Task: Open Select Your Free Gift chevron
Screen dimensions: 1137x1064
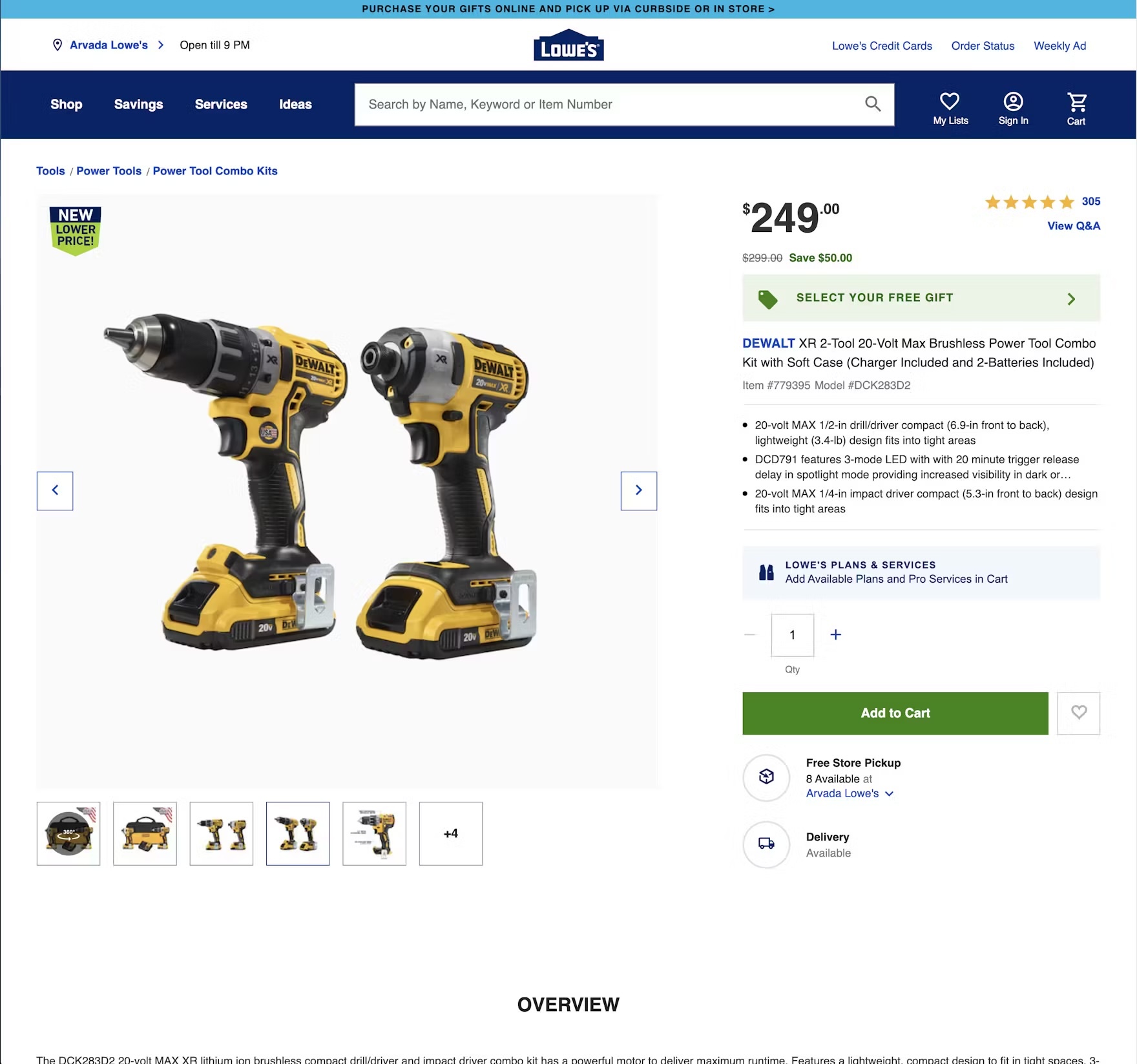Action: tap(1071, 298)
